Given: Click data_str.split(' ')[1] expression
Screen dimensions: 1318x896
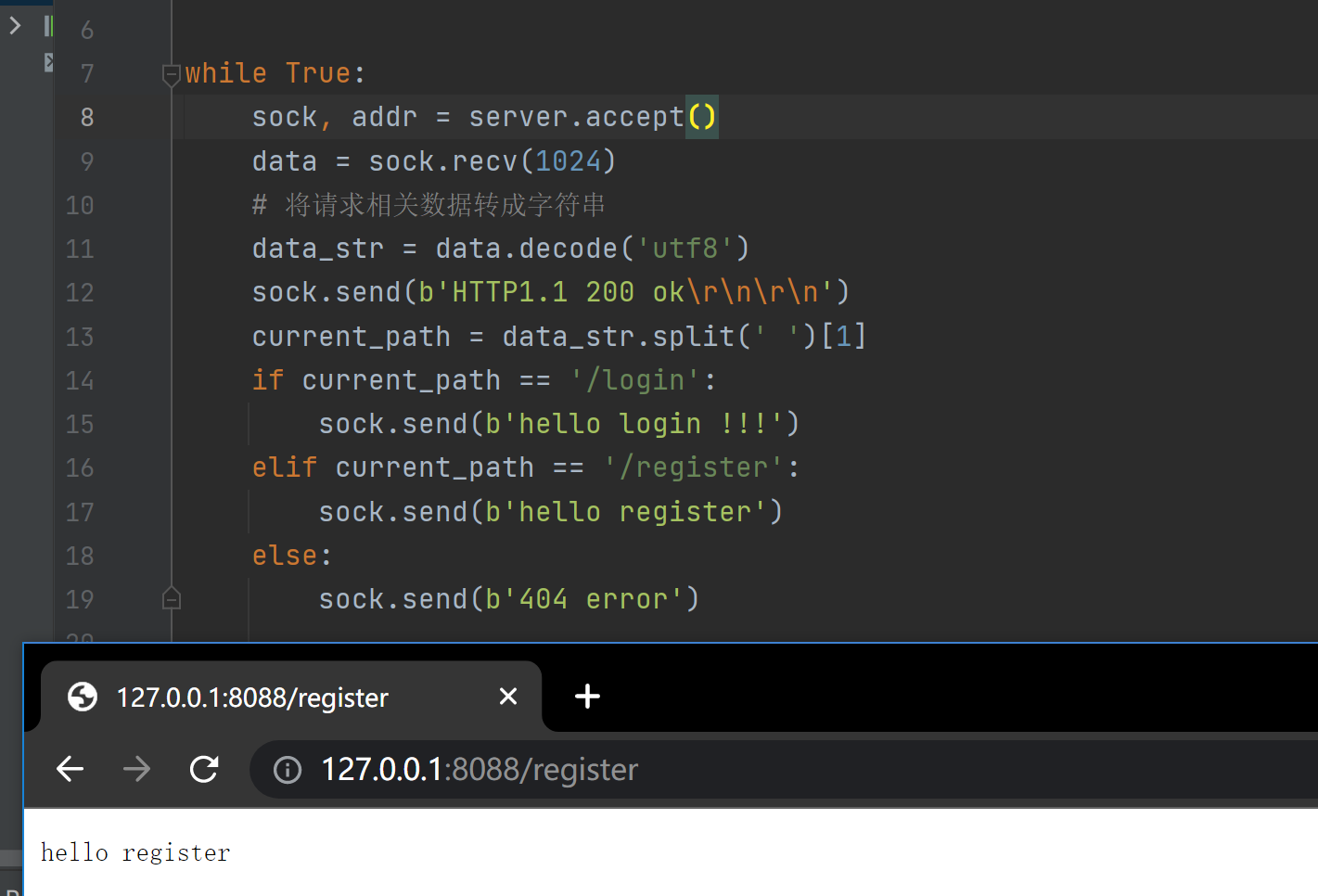Looking at the screenshot, I should click(x=685, y=336).
